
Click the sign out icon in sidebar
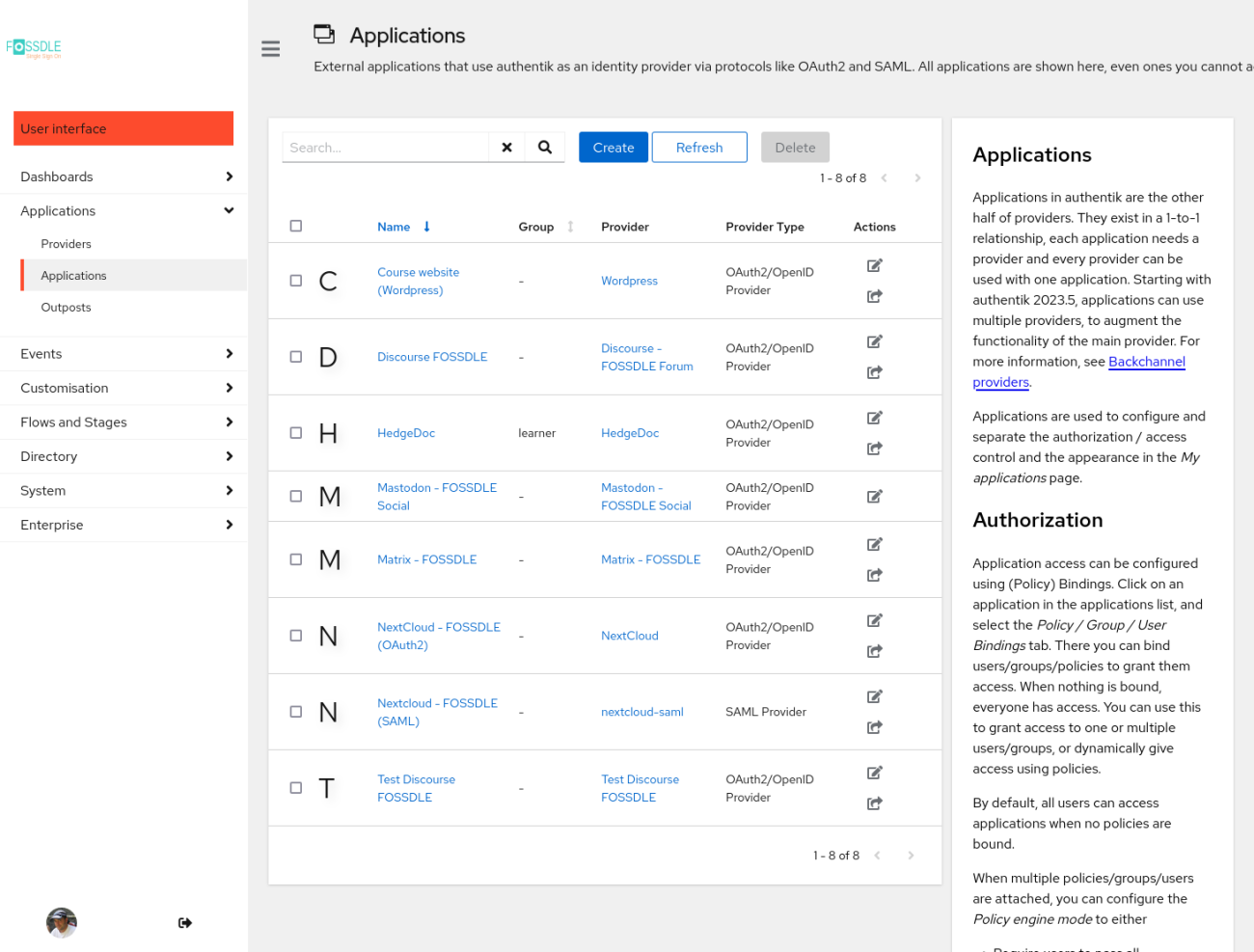click(x=185, y=923)
